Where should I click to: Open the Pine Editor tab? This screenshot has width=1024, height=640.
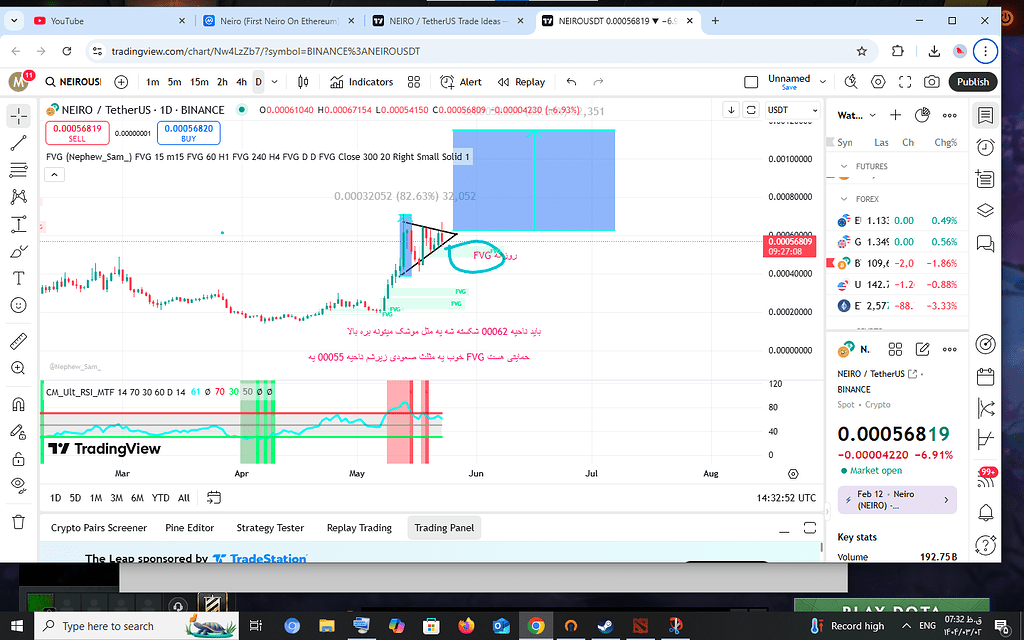(x=189, y=528)
